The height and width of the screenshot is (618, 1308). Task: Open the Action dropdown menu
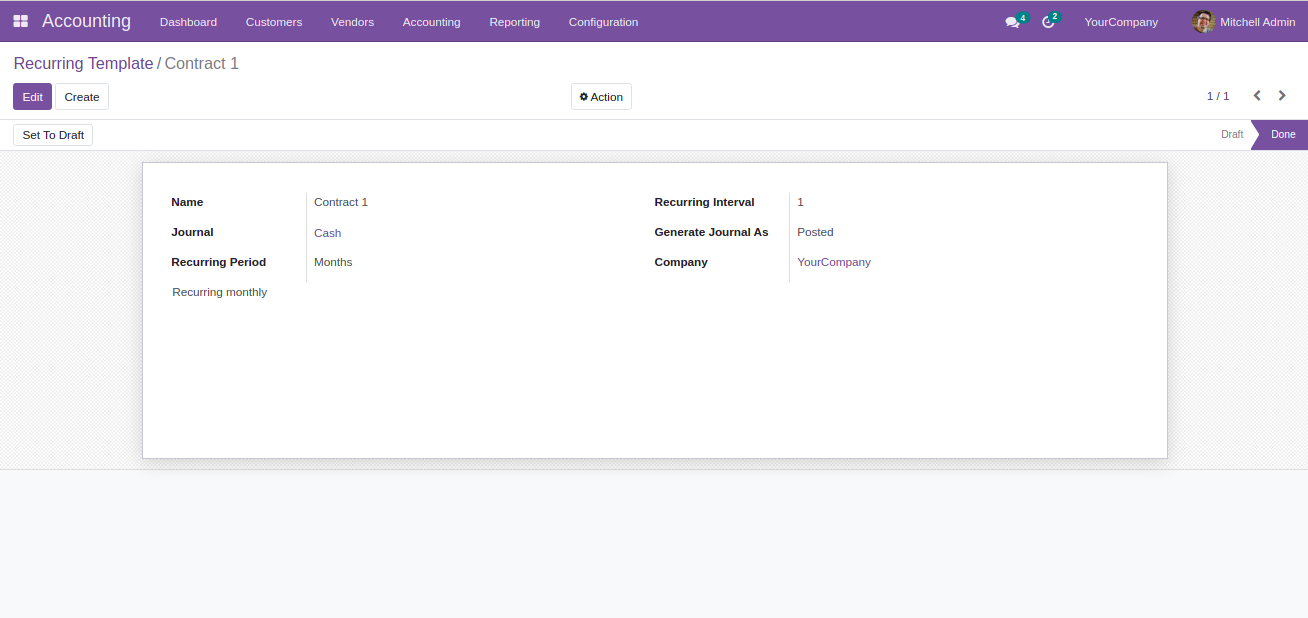(601, 97)
